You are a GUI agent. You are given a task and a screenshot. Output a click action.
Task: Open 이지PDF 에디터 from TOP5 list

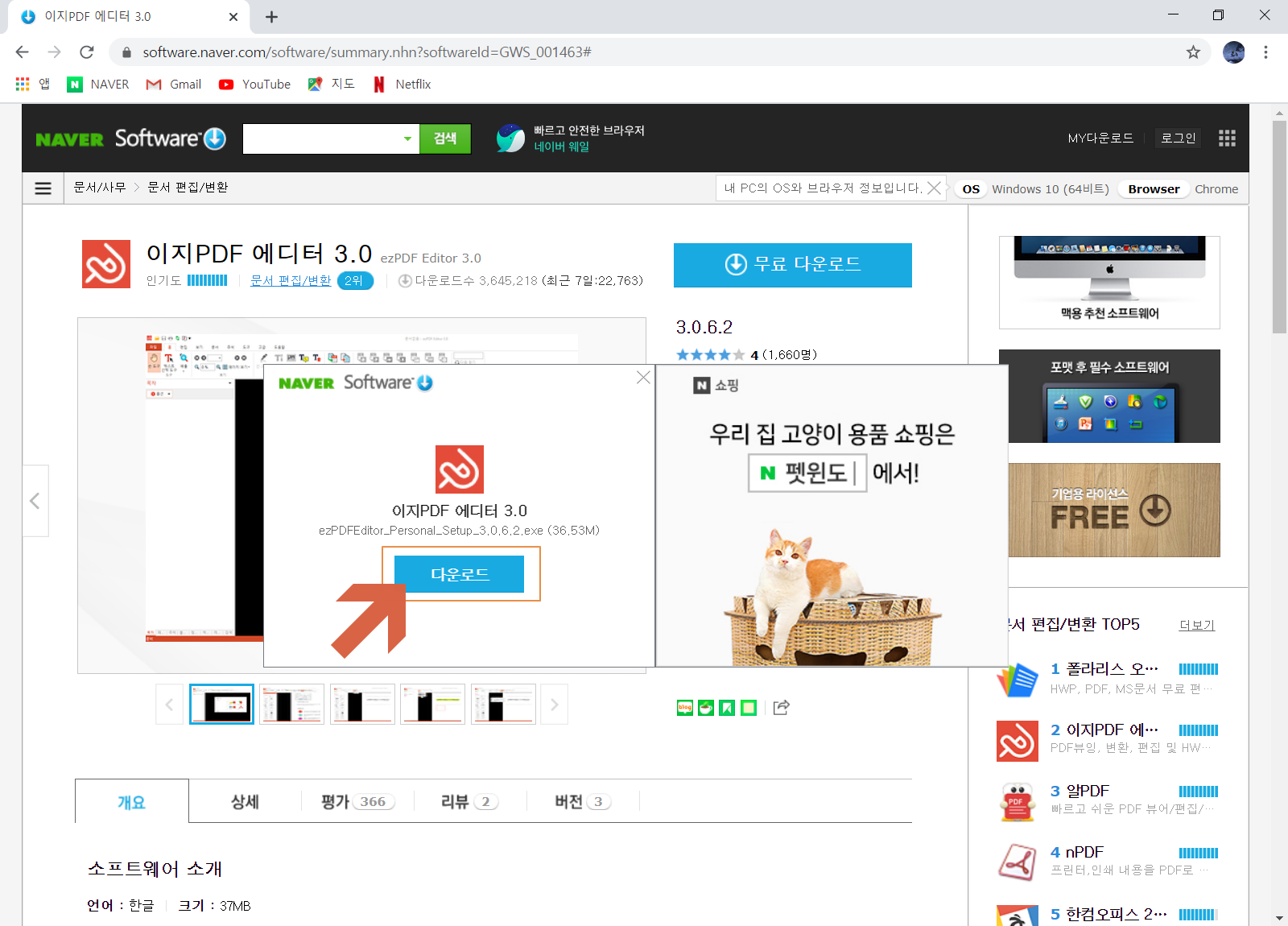coord(1112,730)
